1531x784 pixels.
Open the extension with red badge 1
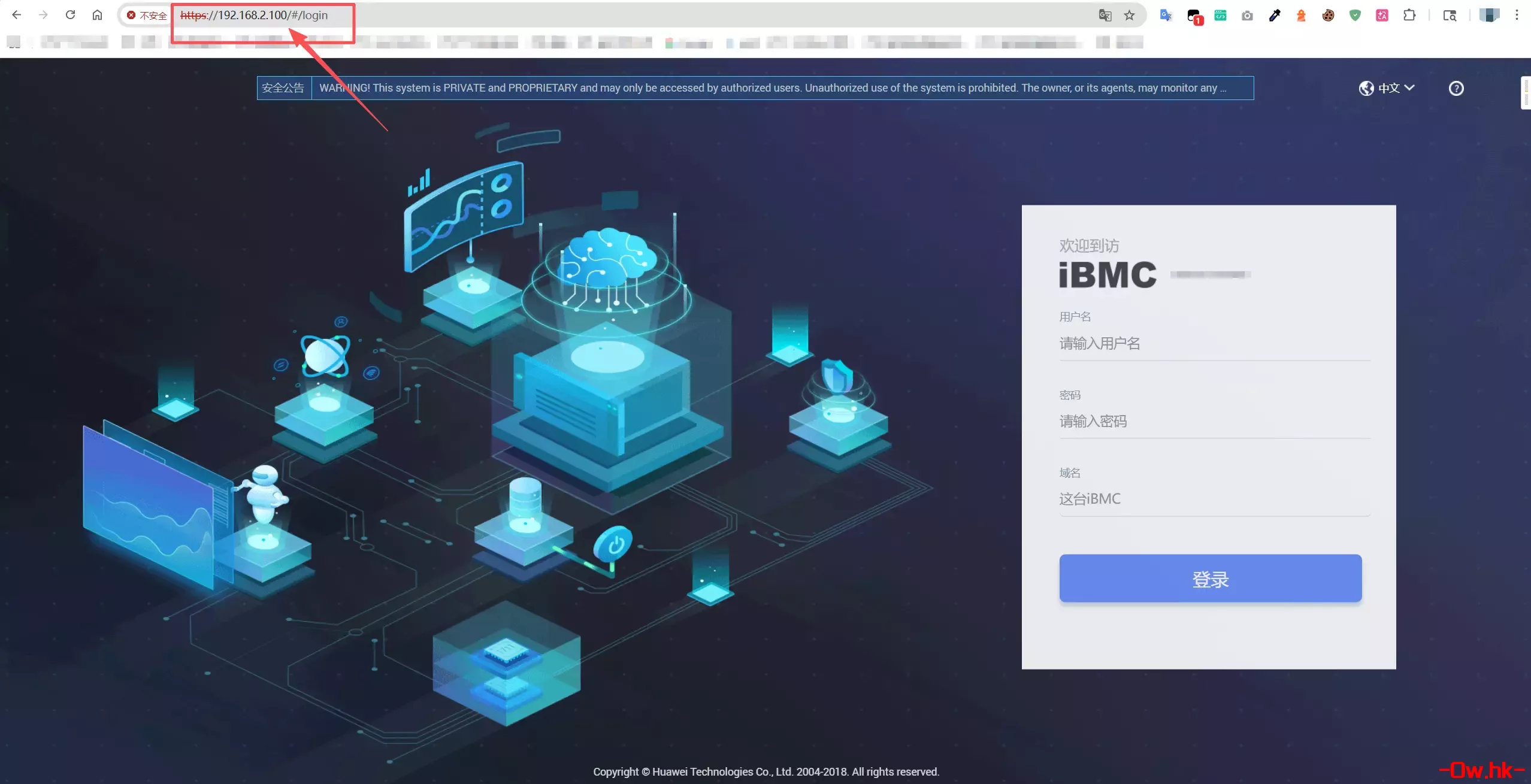[x=1194, y=16]
